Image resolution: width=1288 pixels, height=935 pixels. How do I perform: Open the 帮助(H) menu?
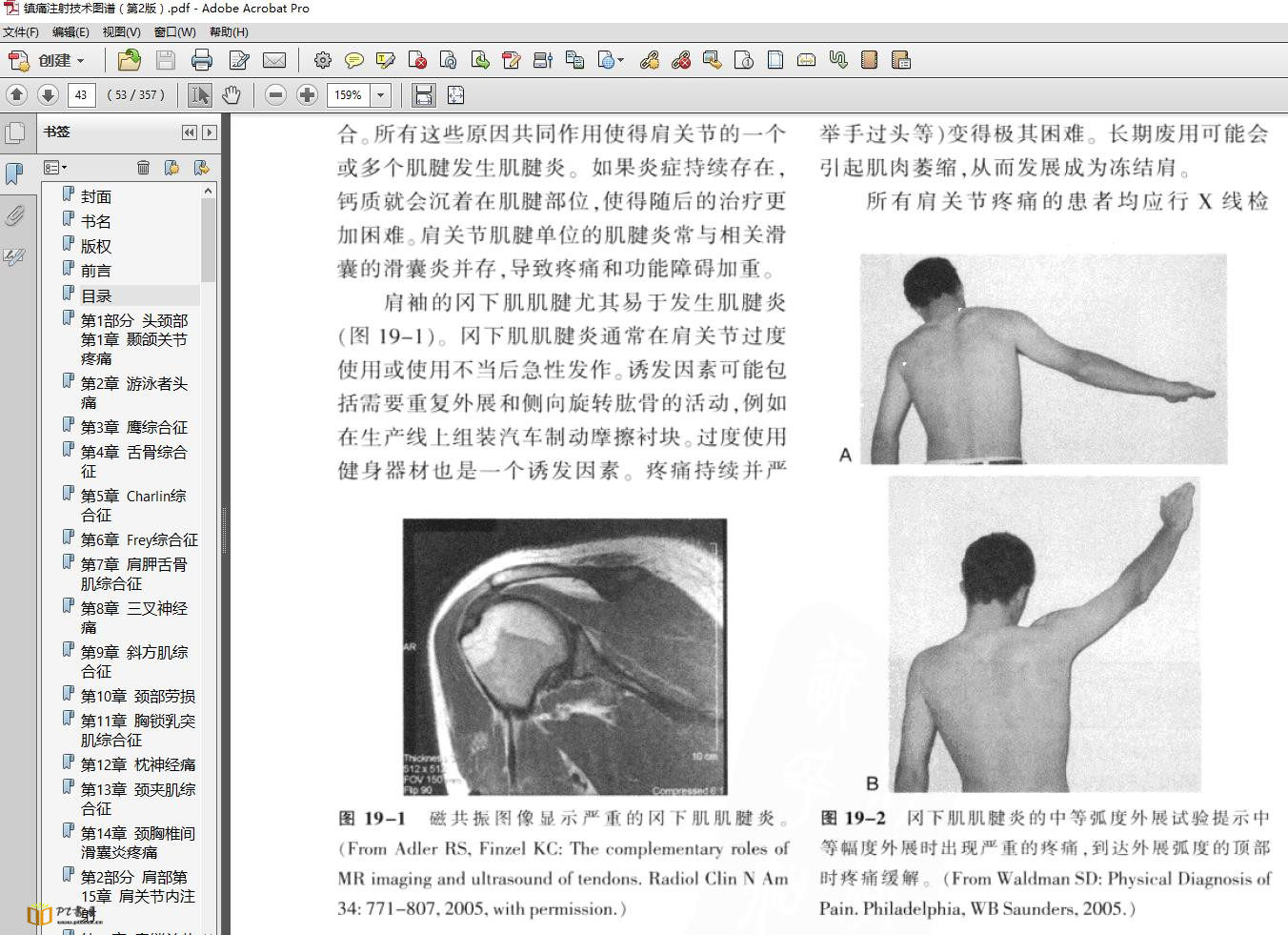pyautogui.click(x=229, y=32)
